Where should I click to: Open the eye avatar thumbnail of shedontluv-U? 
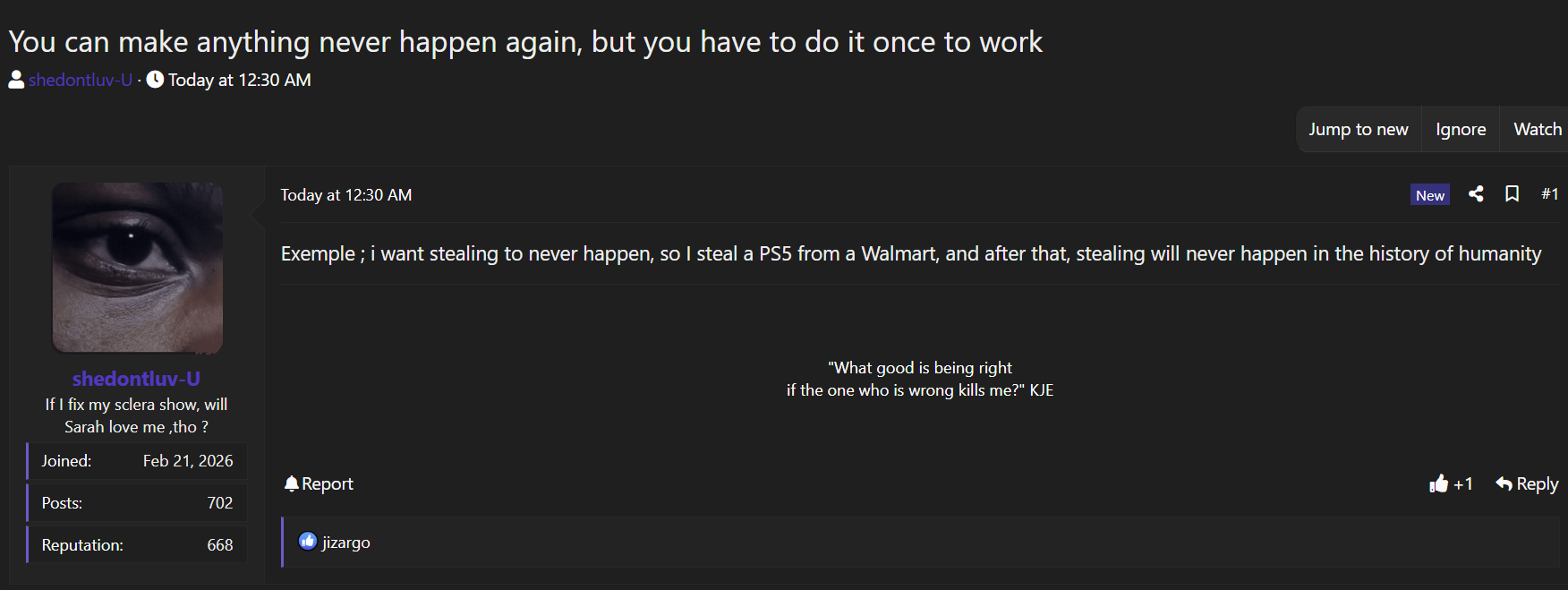click(x=137, y=268)
